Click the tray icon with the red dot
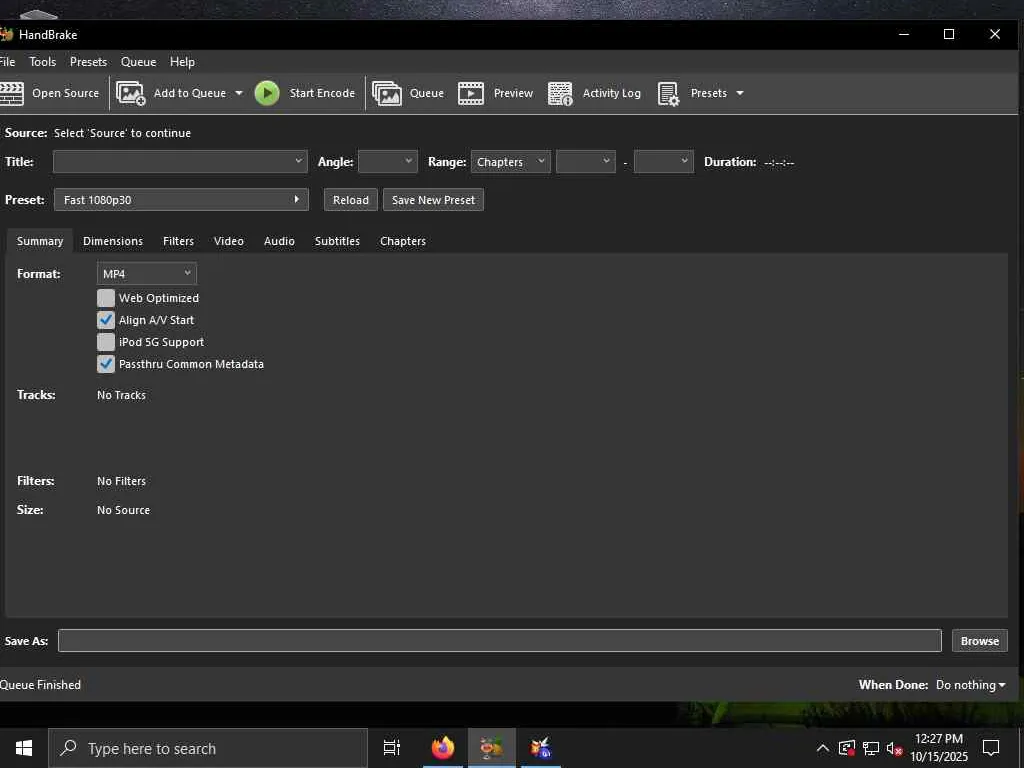 click(847, 748)
